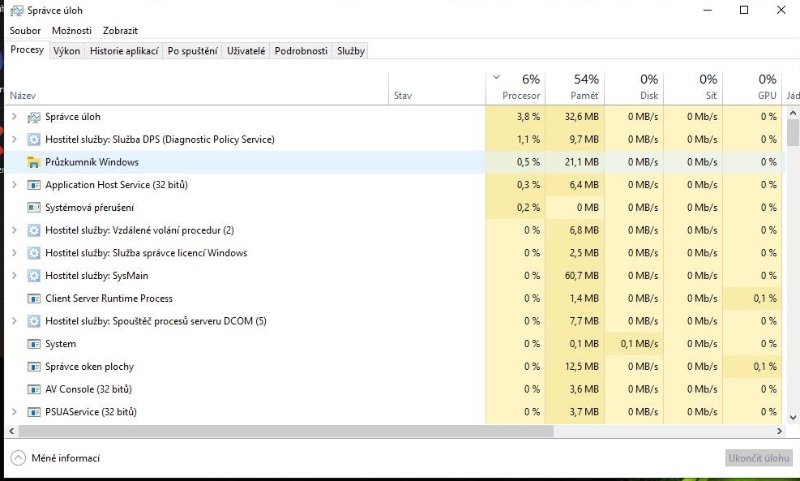Click the Task Manager title bar icon

[x=17, y=11]
